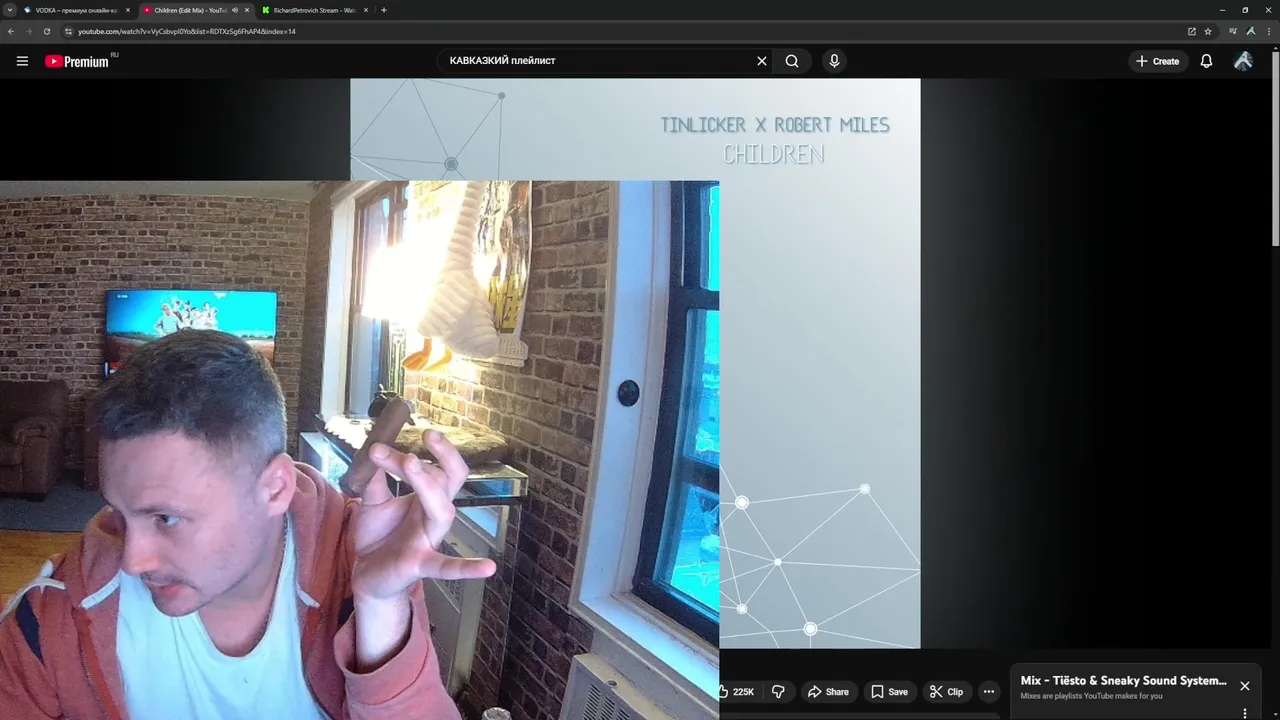Close the Children (Edit Mix) tab

click(x=247, y=10)
